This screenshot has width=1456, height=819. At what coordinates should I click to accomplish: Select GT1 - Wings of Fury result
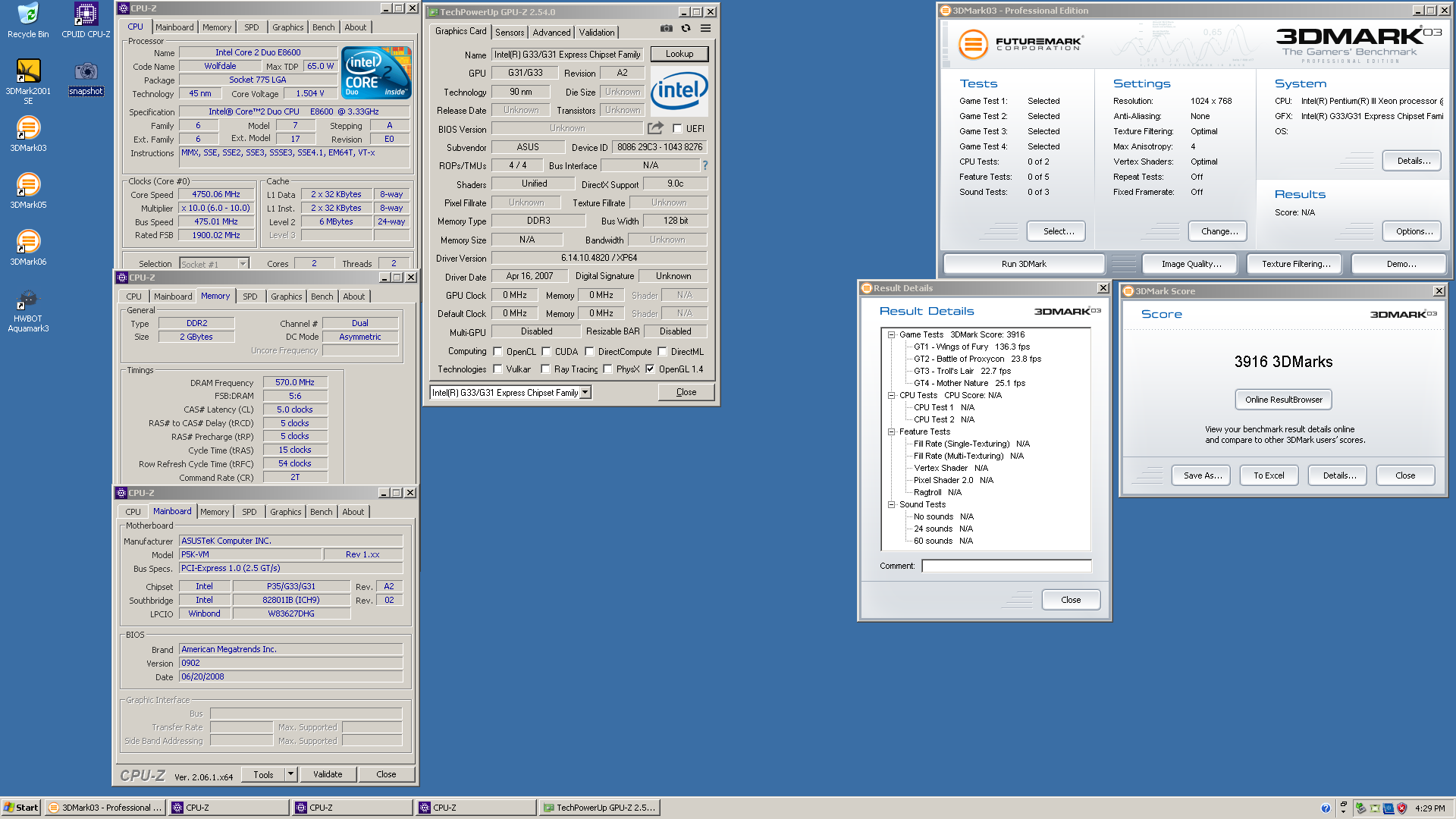971,347
